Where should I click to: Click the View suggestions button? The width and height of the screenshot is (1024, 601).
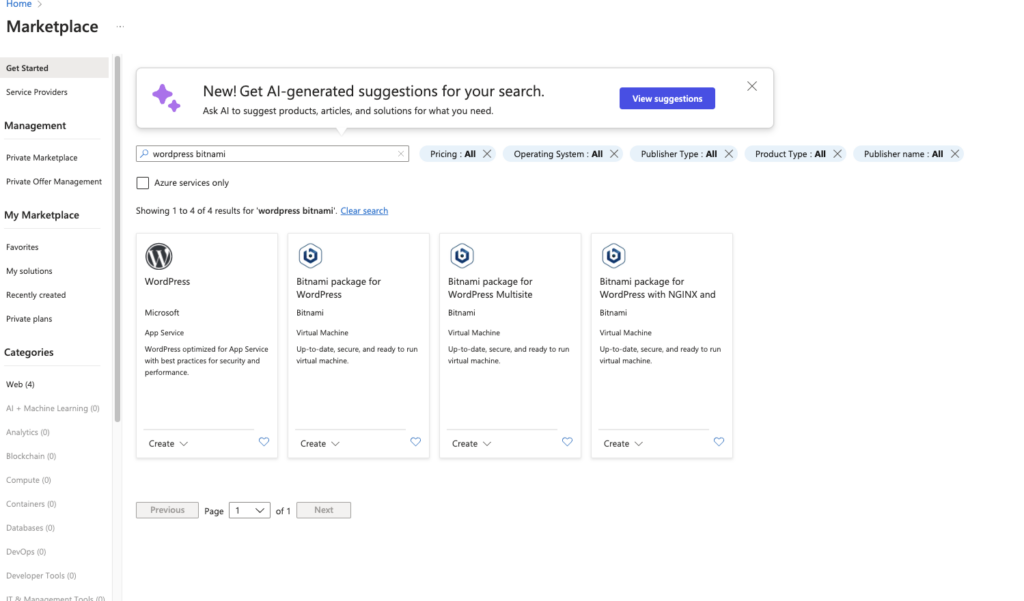point(667,99)
